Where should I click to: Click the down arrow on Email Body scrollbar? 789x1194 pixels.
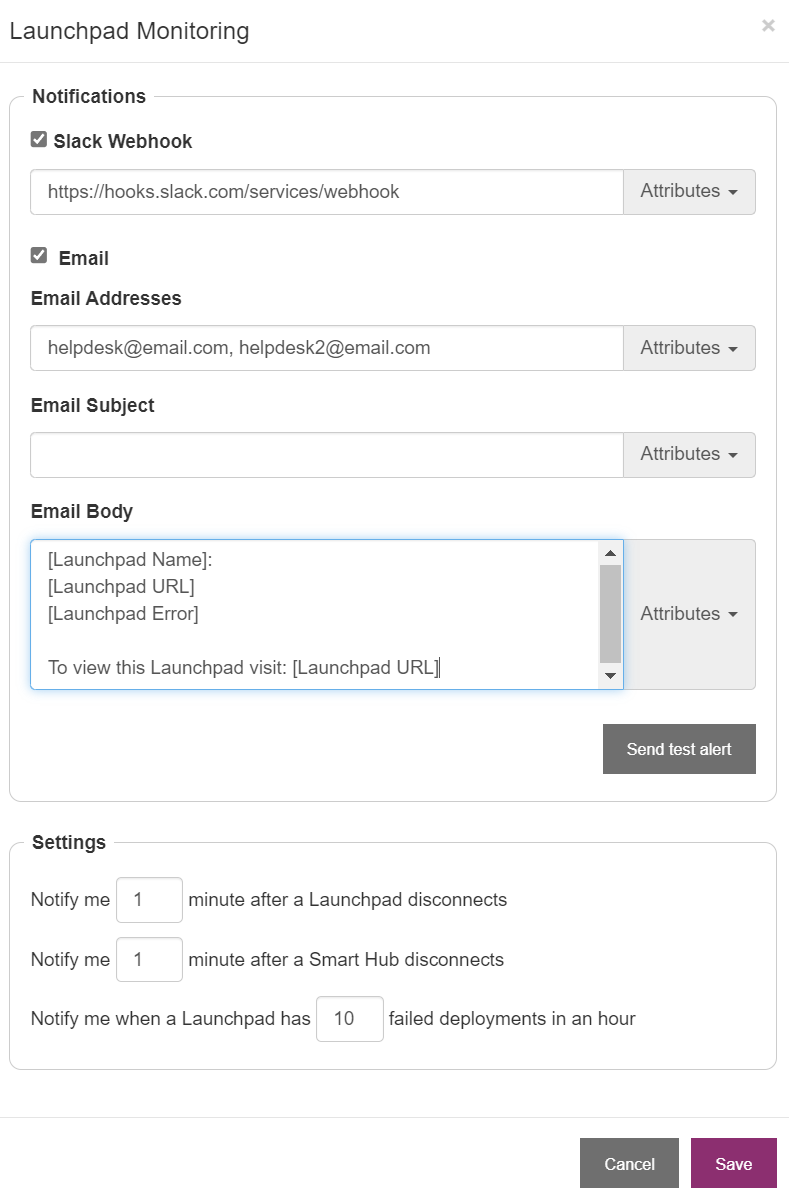click(x=610, y=675)
